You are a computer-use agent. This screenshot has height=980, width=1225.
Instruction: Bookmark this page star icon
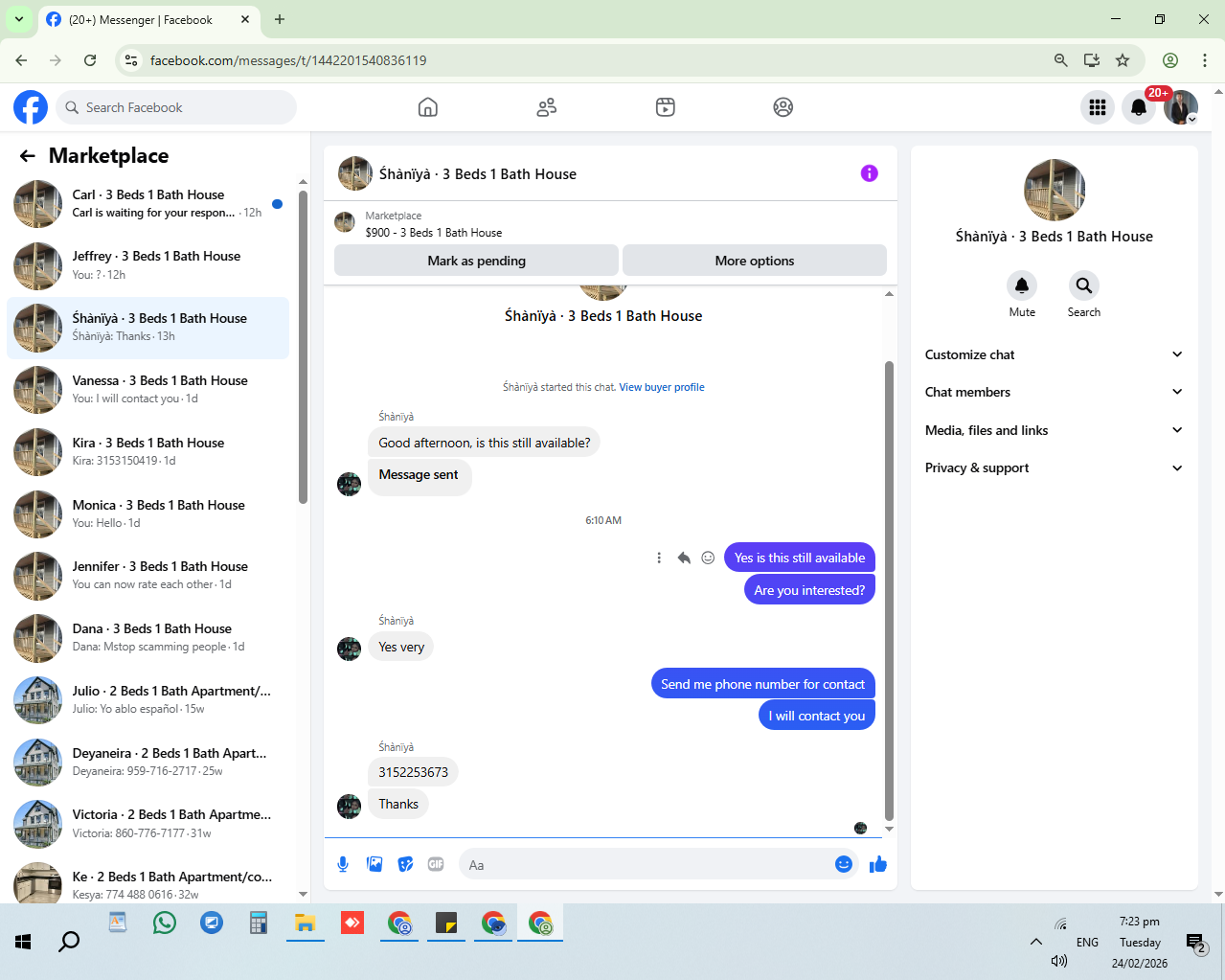click(x=1123, y=60)
